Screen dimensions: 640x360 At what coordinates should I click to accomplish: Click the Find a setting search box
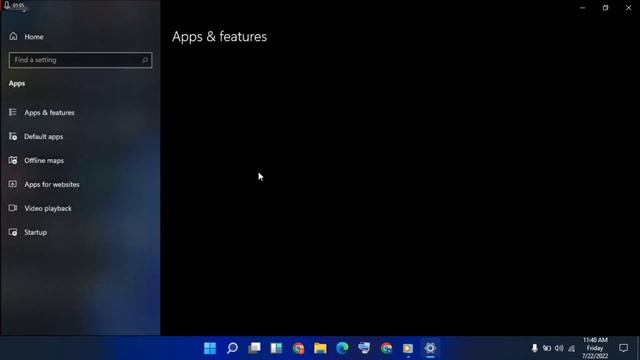80,60
